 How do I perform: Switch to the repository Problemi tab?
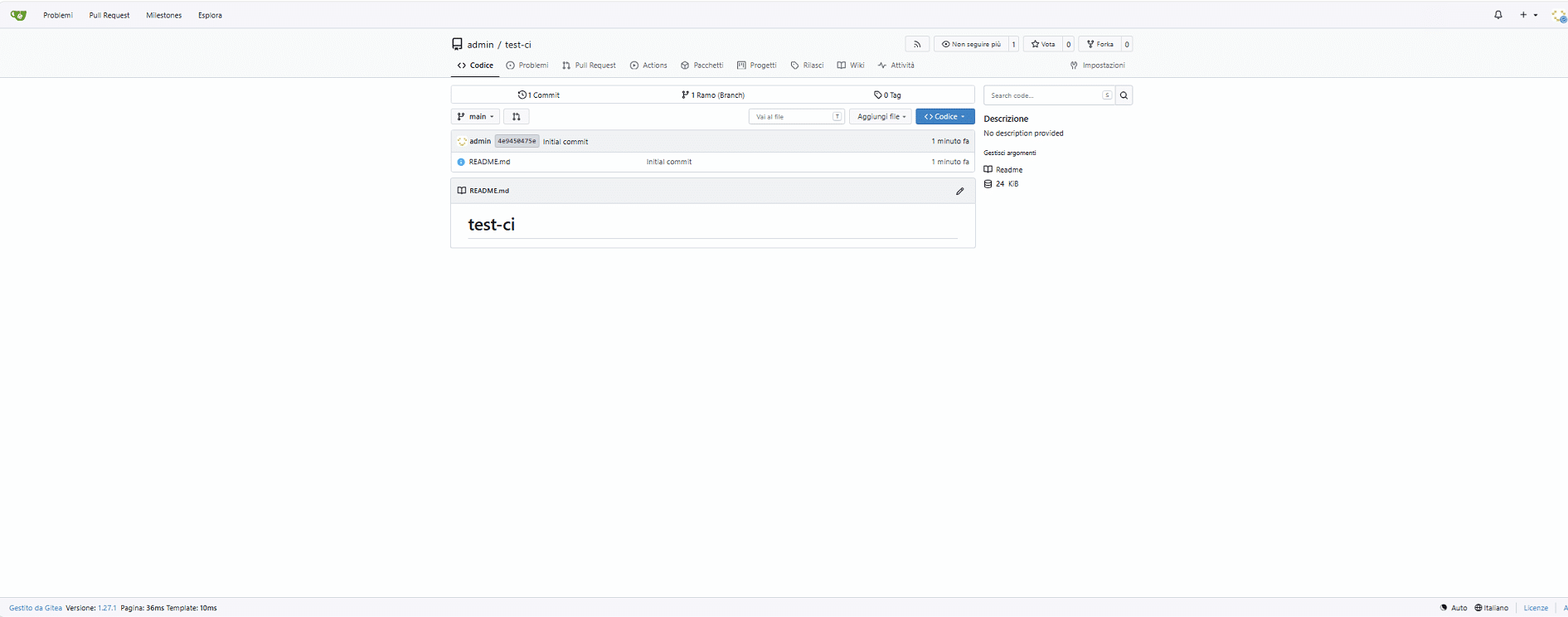click(x=527, y=66)
